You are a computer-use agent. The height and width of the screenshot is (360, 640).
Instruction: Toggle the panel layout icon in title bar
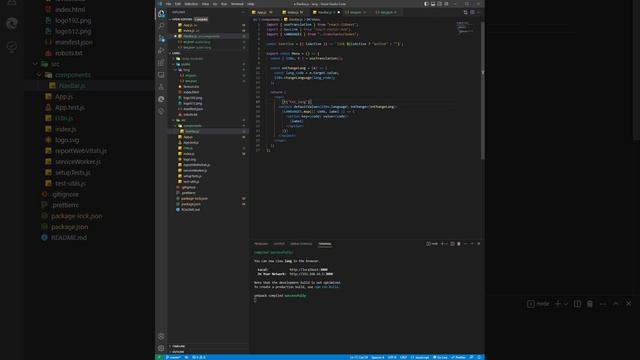tap(433, 4)
